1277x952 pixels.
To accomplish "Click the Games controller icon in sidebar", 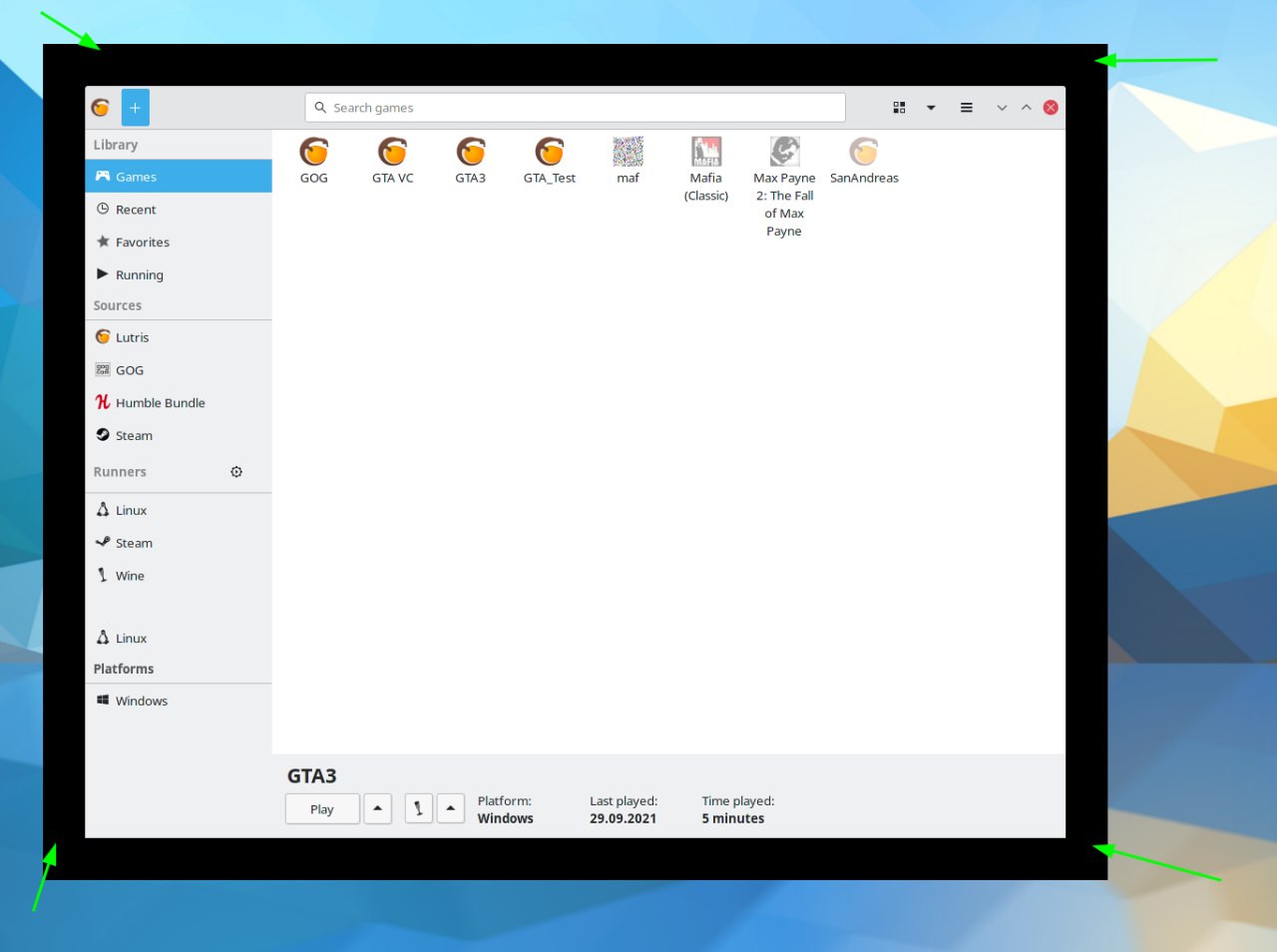I will tap(103, 177).
